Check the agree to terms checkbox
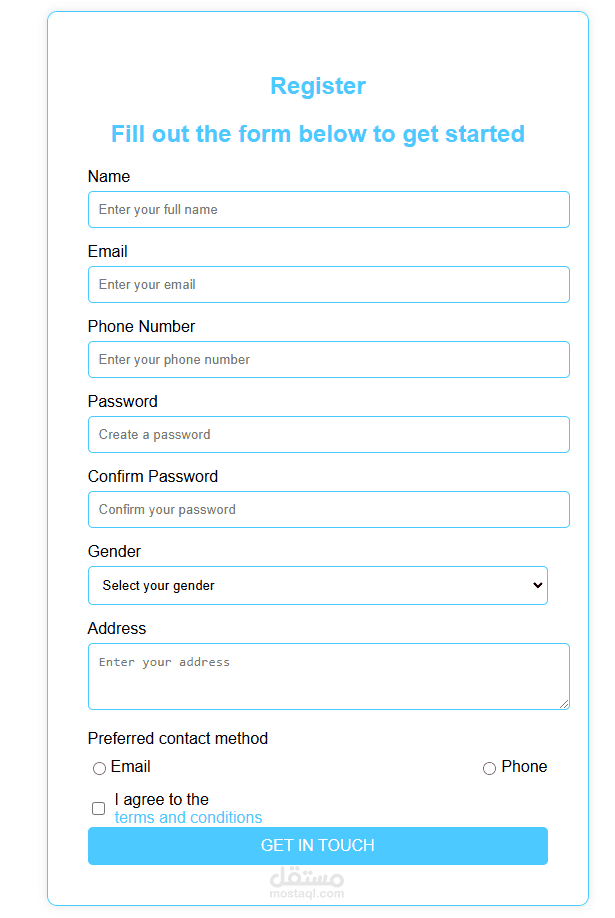Viewport: 615px width, 918px height. point(99,808)
